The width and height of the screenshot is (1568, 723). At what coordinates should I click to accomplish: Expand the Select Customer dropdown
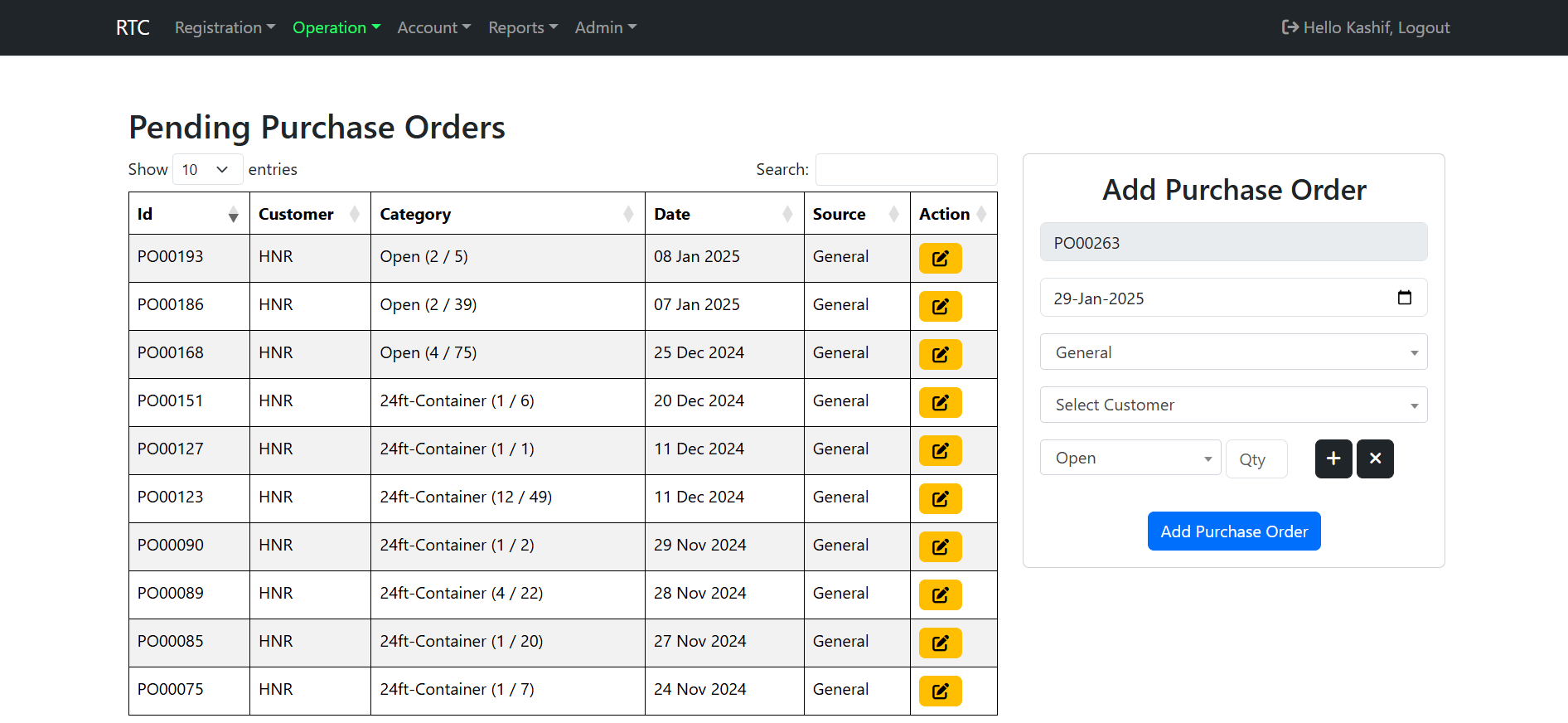click(1232, 405)
